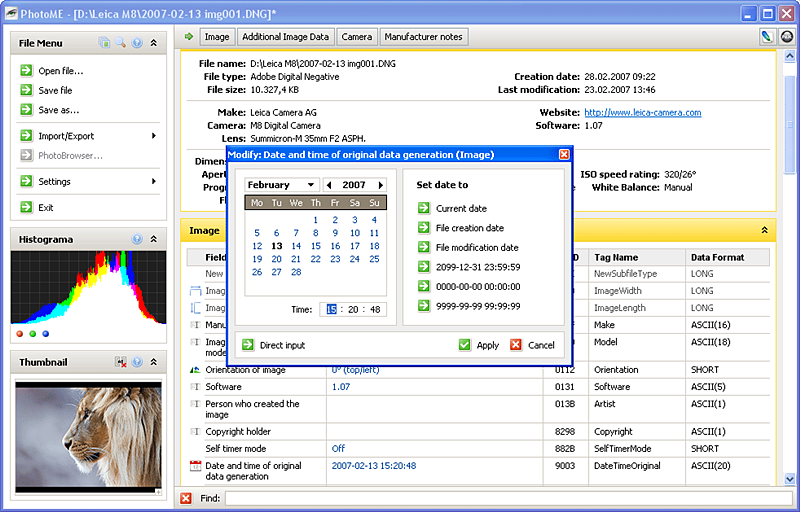Collapse the Histograma panel
Image resolution: width=800 pixels, height=512 pixels.
[x=154, y=239]
